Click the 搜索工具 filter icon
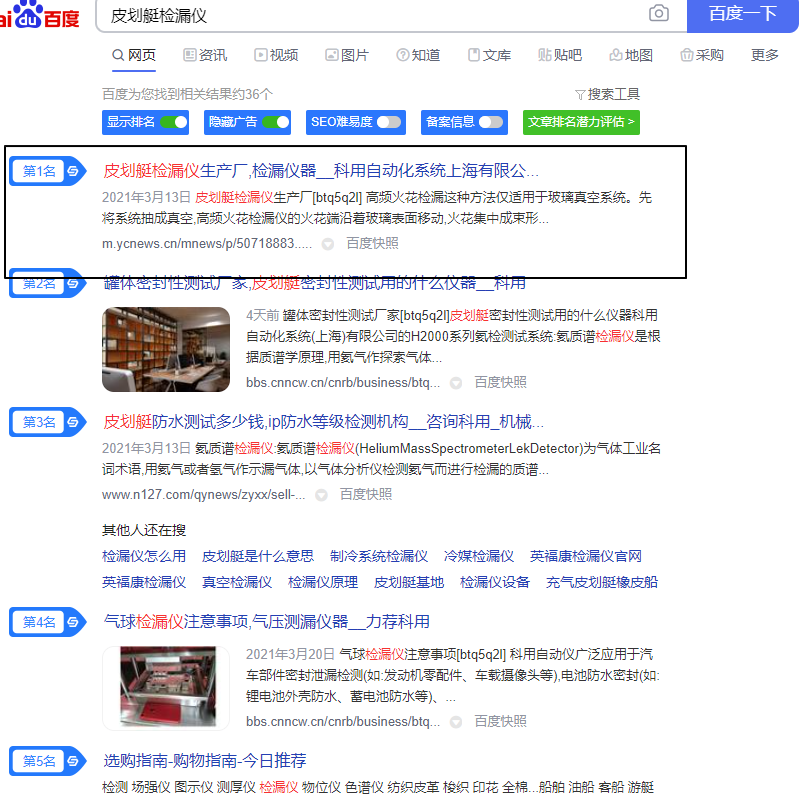 [580, 95]
